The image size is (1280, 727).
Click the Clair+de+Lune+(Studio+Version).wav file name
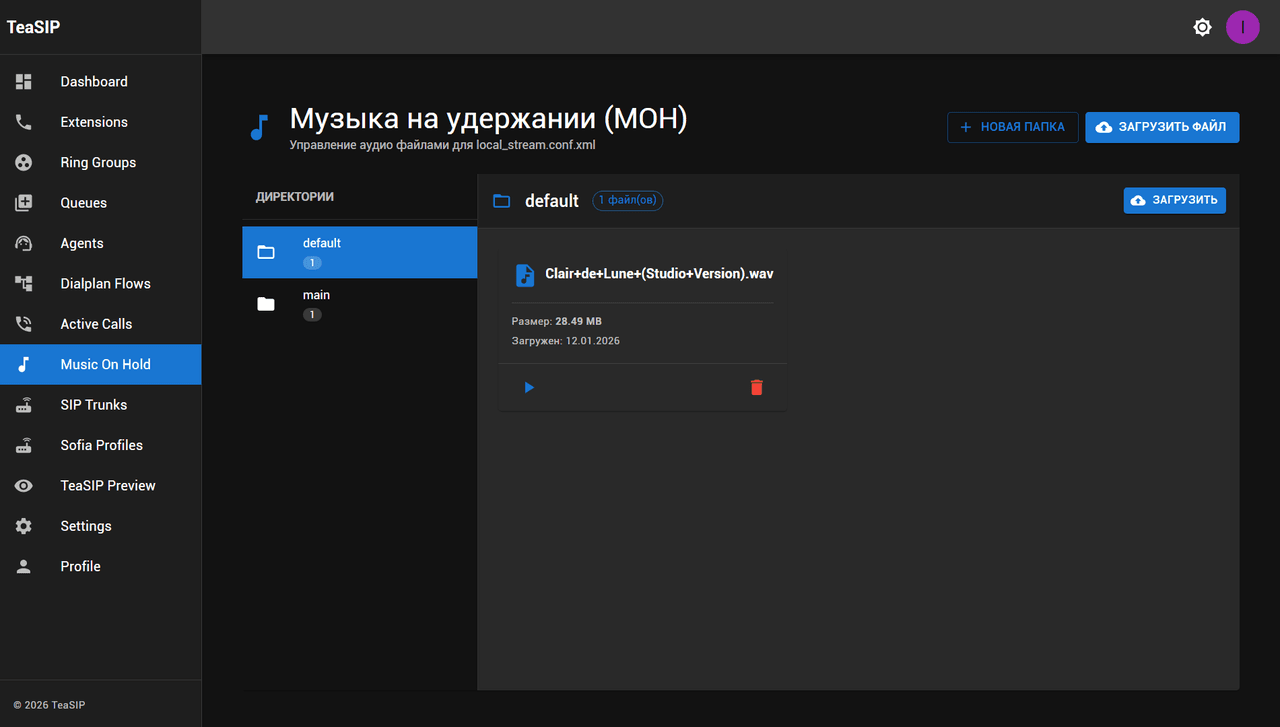[x=659, y=274]
